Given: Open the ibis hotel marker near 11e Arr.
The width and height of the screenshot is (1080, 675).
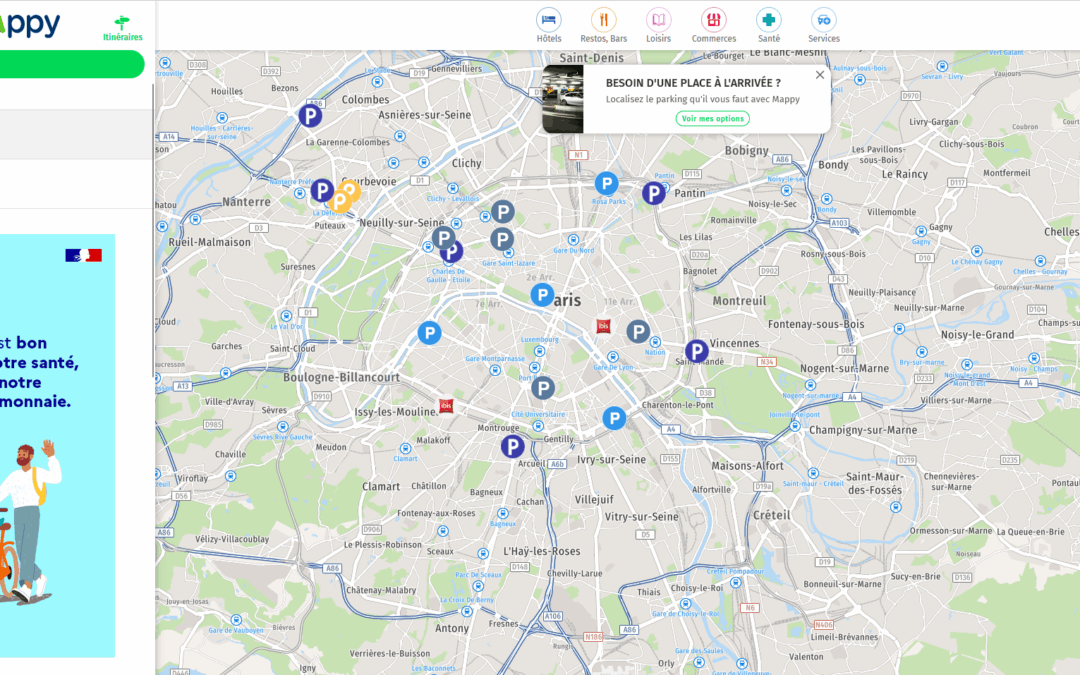Looking at the screenshot, I should (x=603, y=325).
